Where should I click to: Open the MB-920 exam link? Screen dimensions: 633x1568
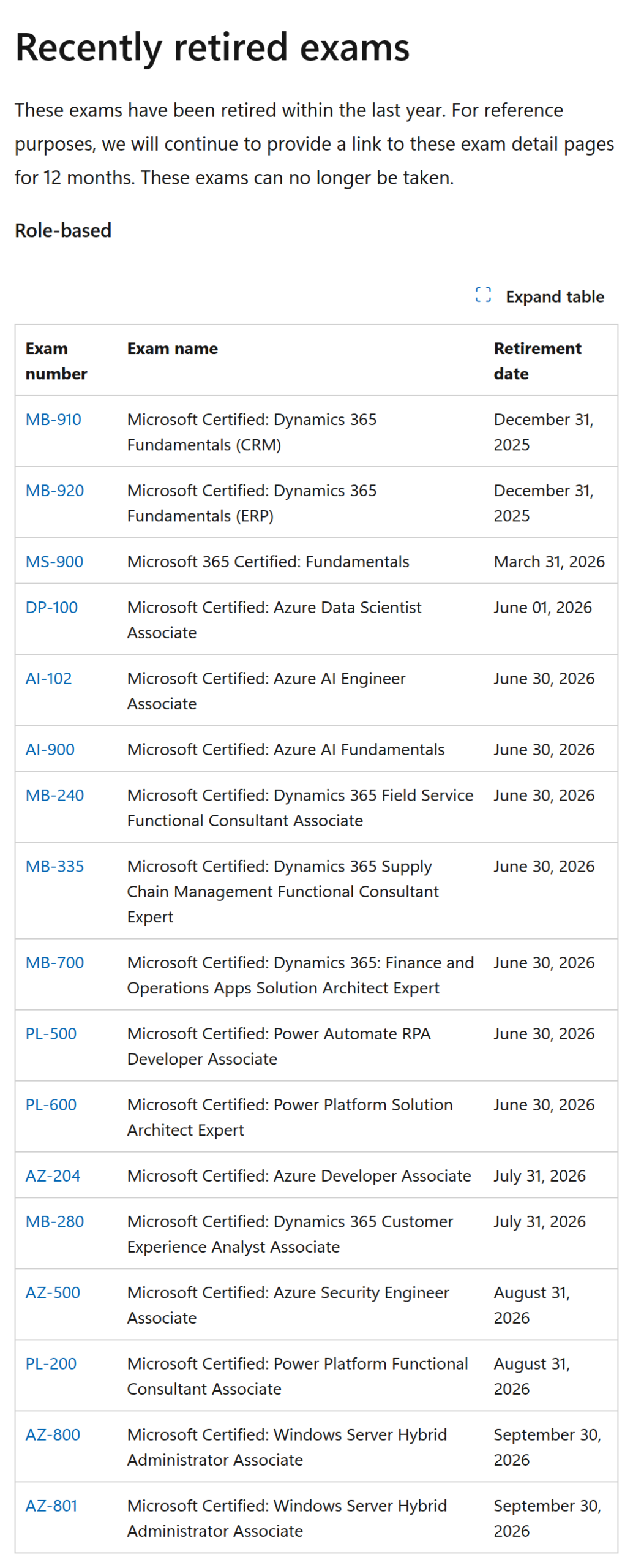tap(54, 490)
